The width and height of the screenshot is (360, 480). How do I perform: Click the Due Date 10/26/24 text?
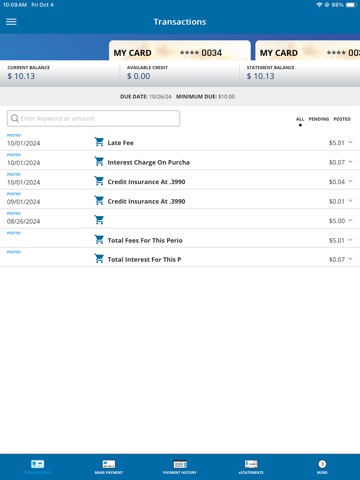point(146,97)
